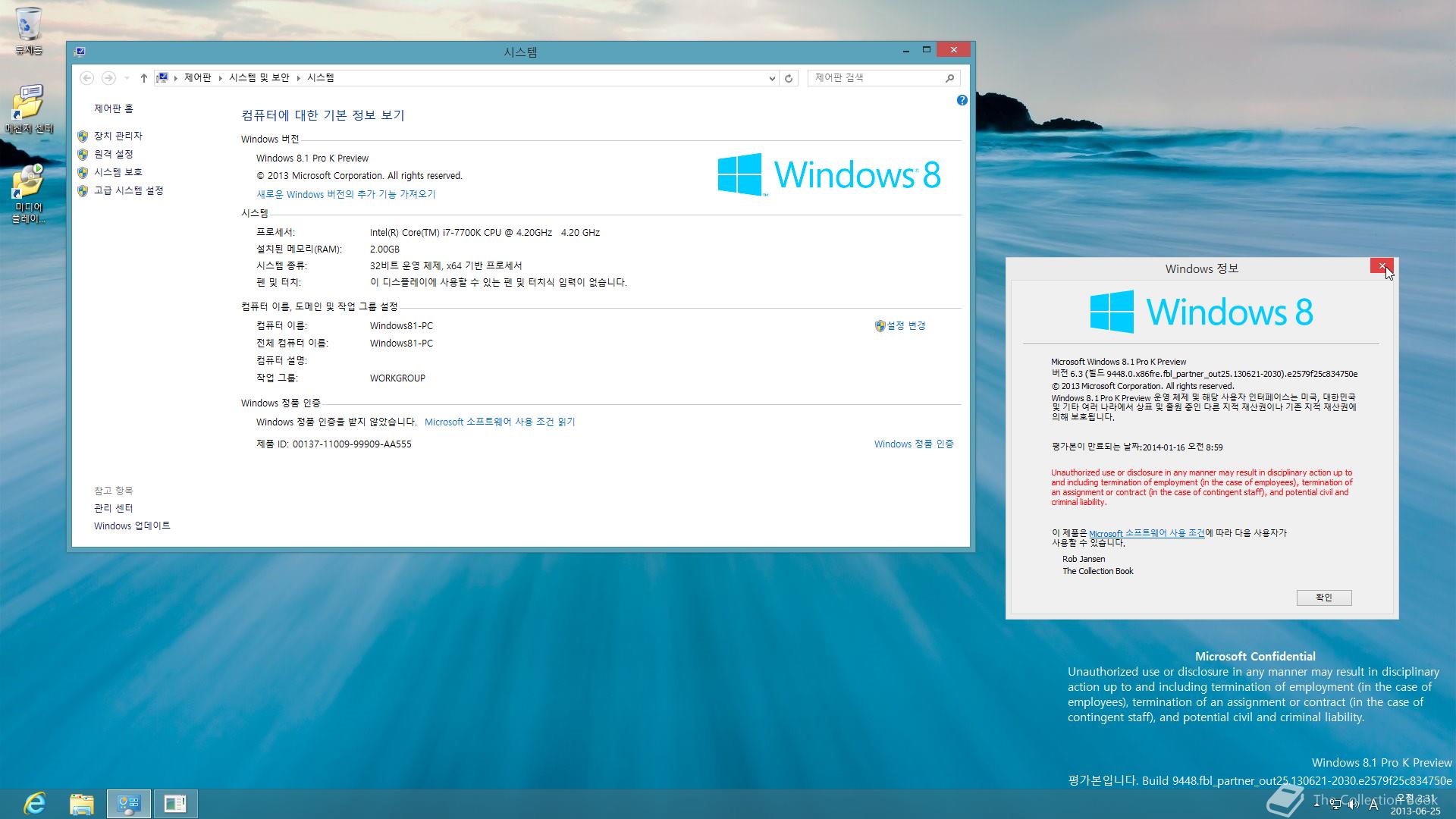Click IME language indicator A in tray
1456x819 pixels.
click(x=1373, y=805)
